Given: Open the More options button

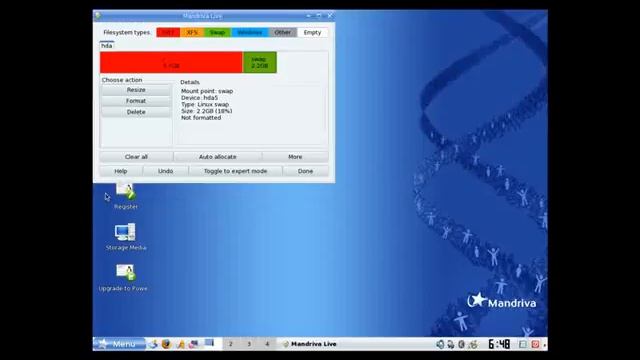Looking at the screenshot, I should 295,157.
